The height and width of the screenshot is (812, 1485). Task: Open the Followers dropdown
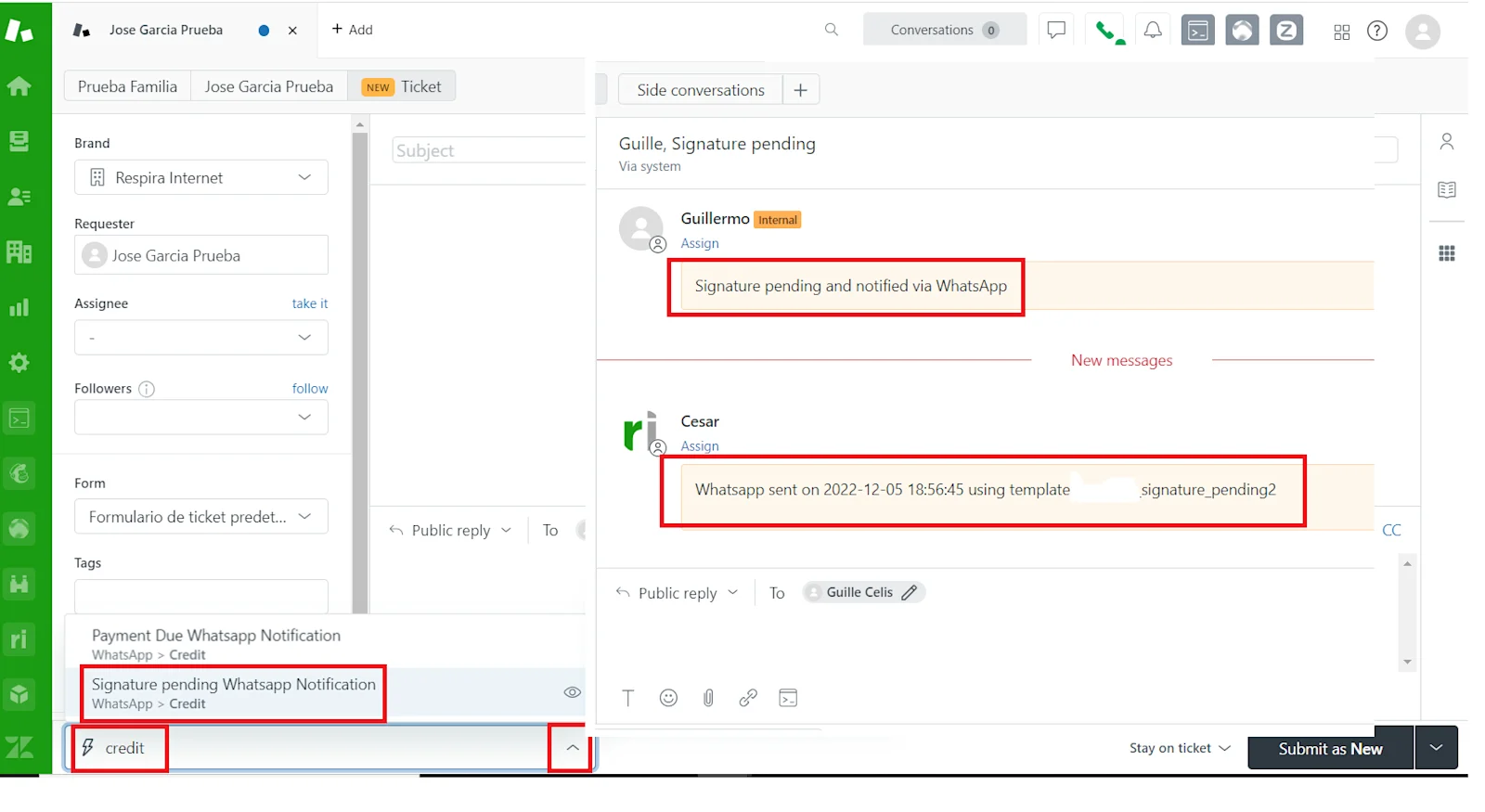click(x=201, y=417)
